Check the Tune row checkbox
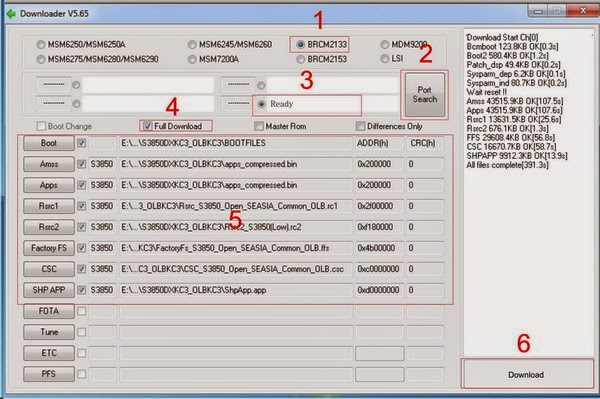The width and height of the screenshot is (600, 399). (x=82, y=332)
